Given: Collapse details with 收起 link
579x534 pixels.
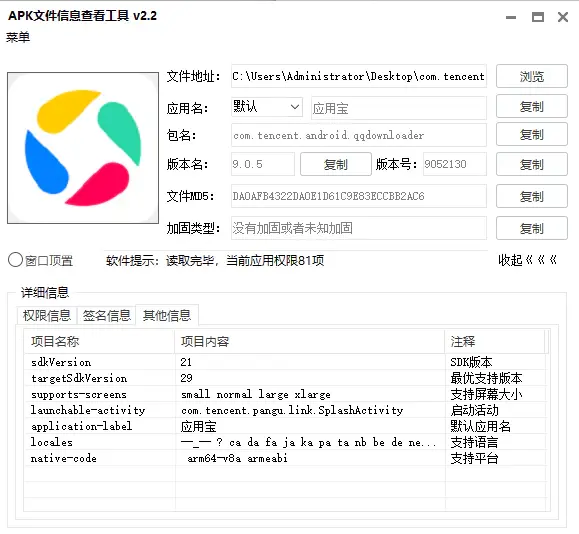Looking at the screenshot, I should tap(527, 260).
